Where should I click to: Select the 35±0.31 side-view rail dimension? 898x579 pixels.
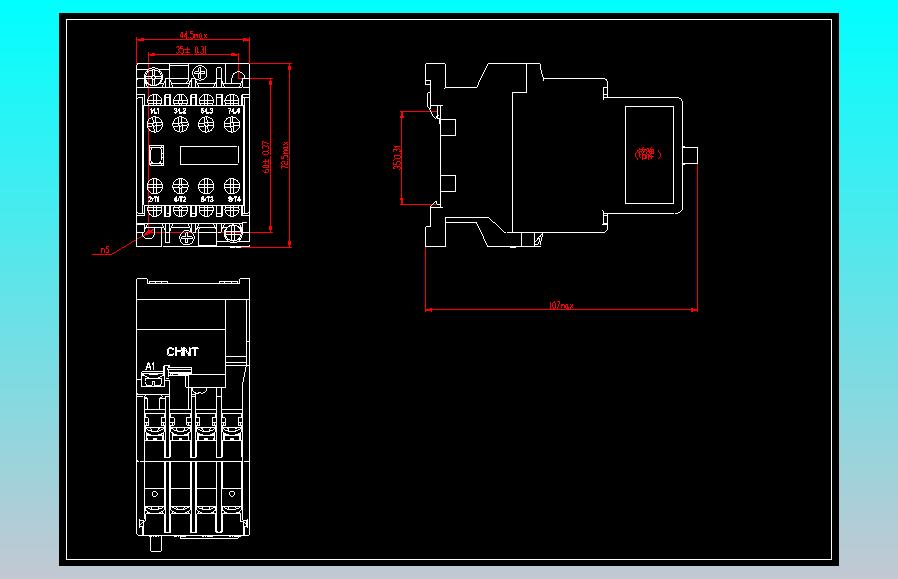click(397, 157)
